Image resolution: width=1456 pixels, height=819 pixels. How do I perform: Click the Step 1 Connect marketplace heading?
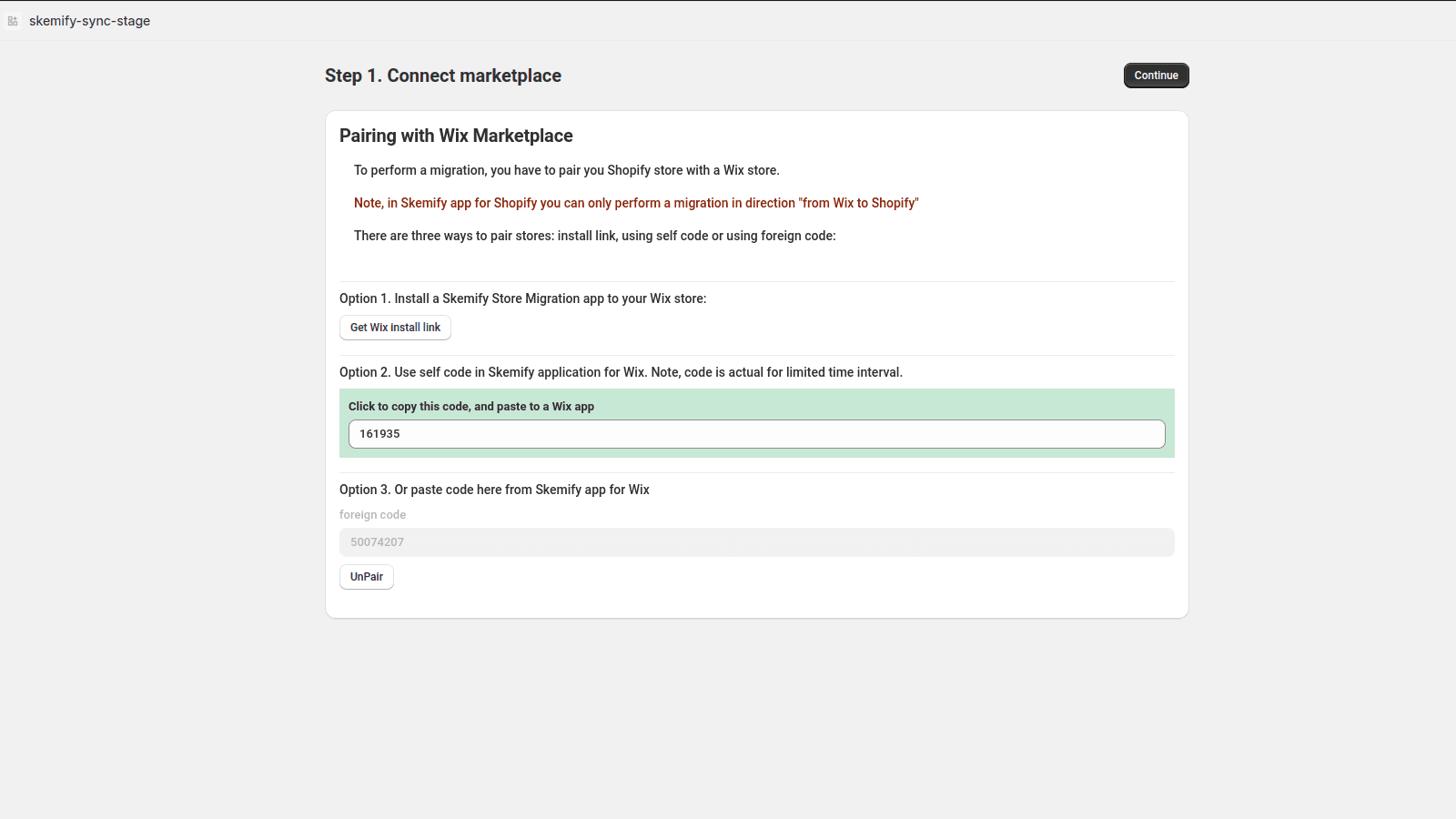tap(442, 76)
